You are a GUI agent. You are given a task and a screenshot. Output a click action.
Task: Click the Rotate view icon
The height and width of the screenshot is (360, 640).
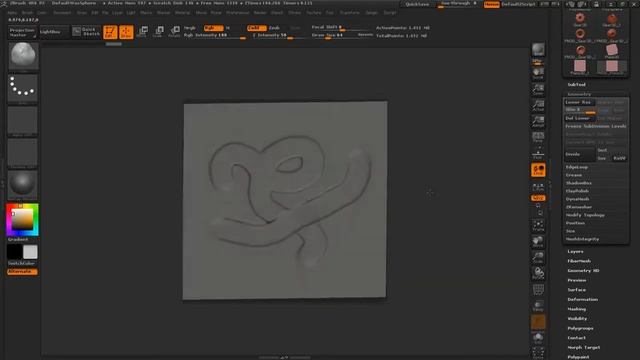pyautogui.click(x=538, y=273)
